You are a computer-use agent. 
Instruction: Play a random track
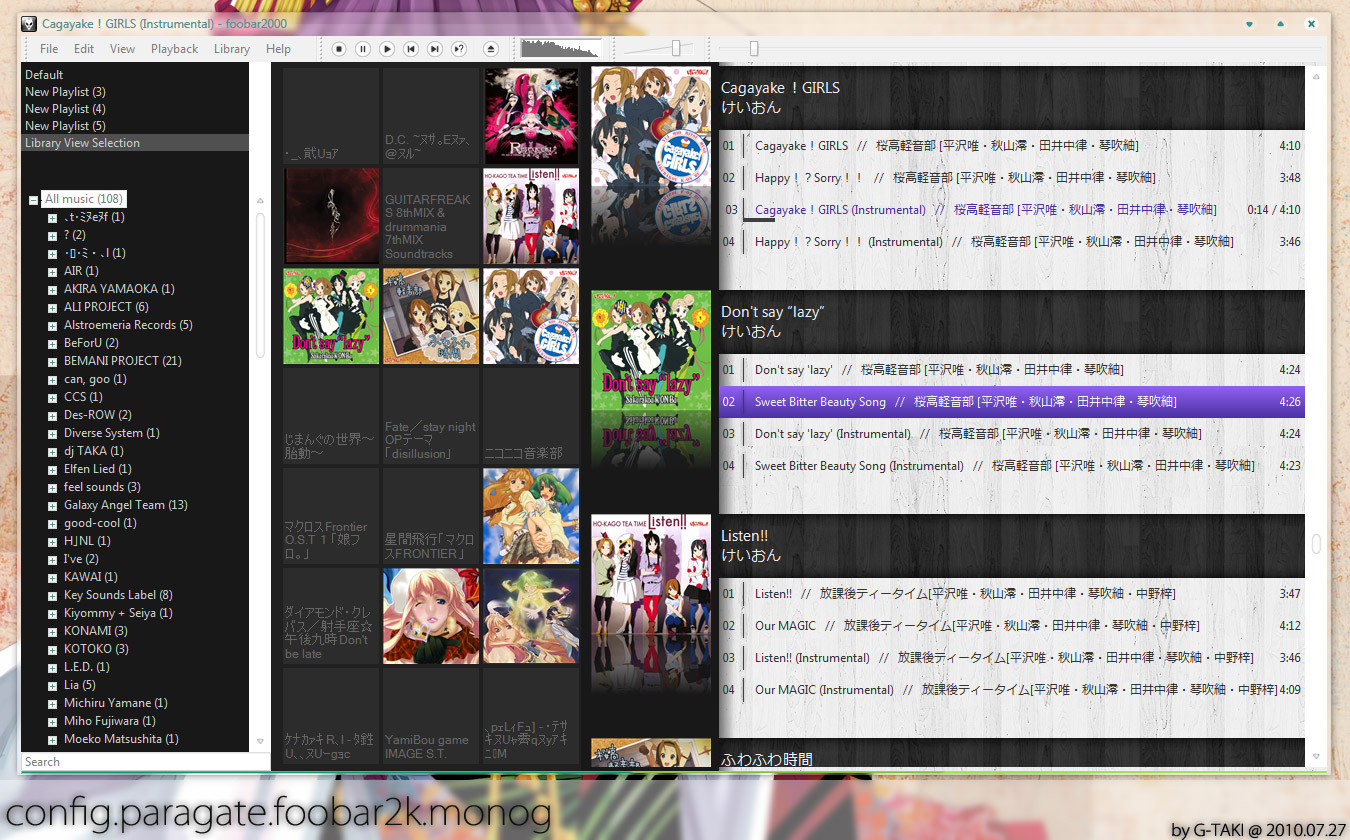click(x=459, y=48)
